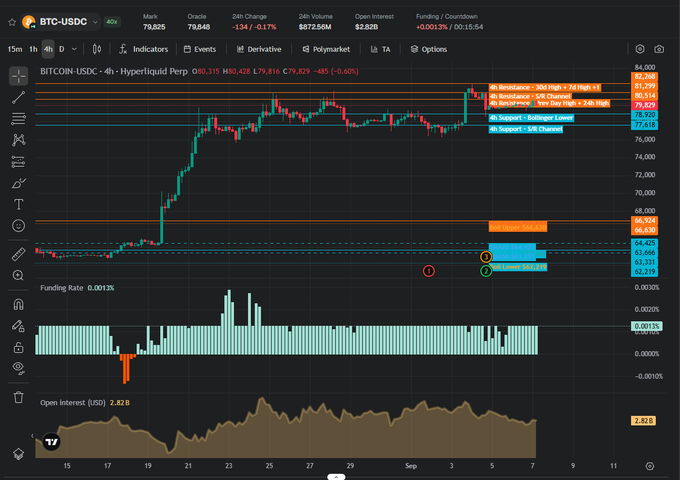The height and width of the screenshot is (480, 680).
Task: Select the brush drawing tool
Action: point(18,183)
